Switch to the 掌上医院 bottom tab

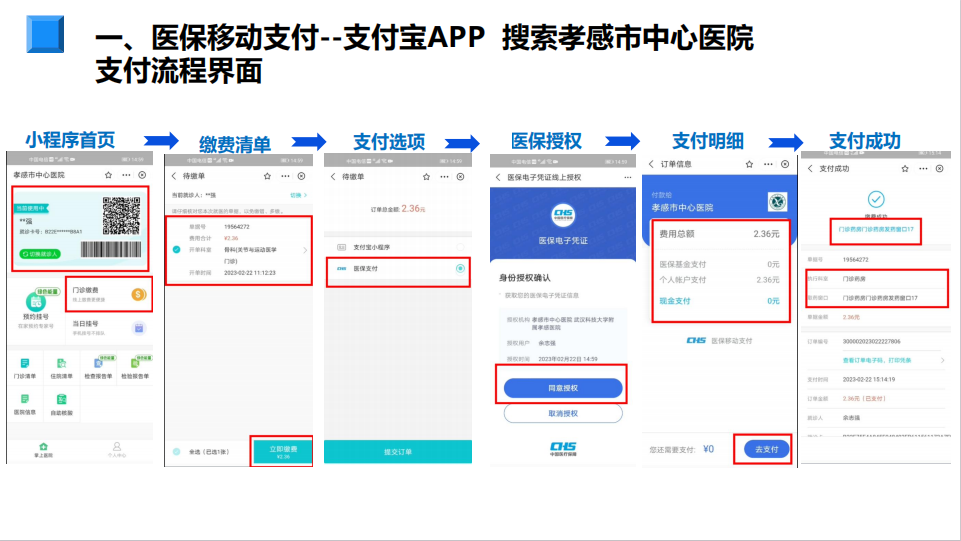(43, 450)
